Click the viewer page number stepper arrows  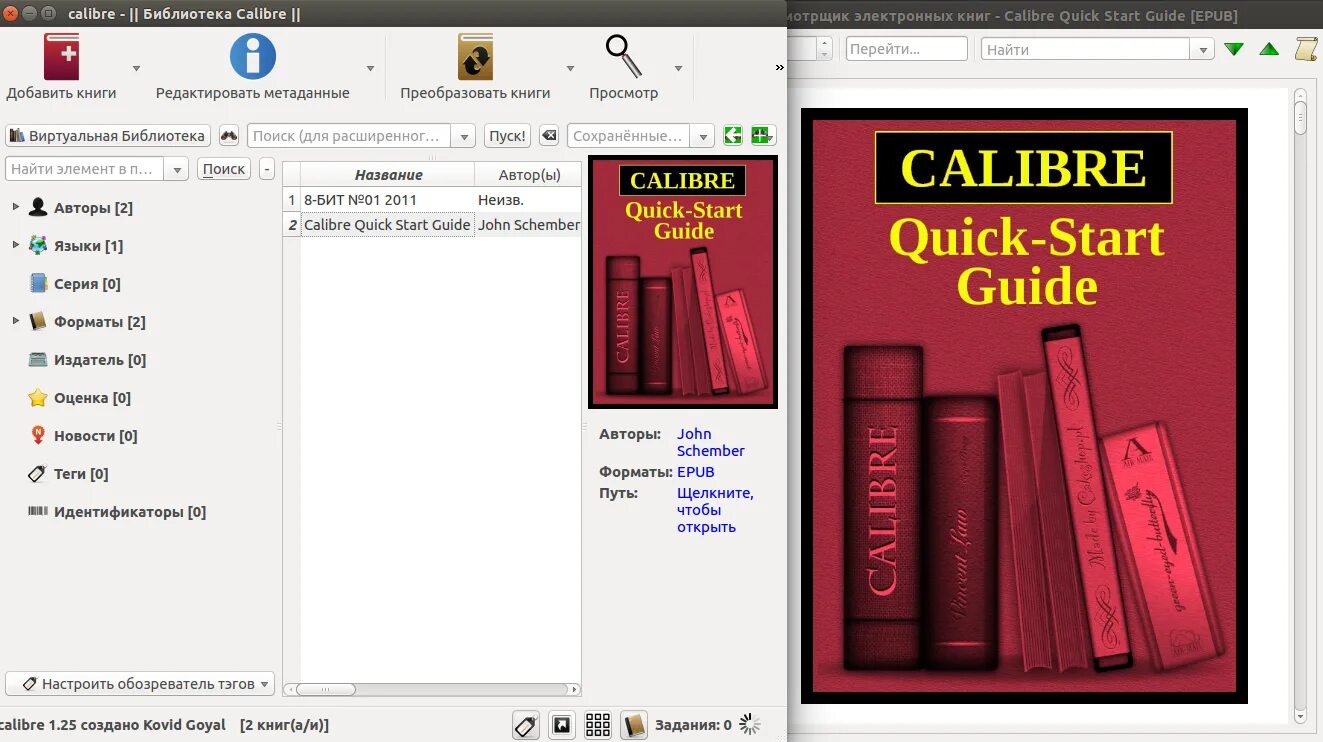coord(824,48)
